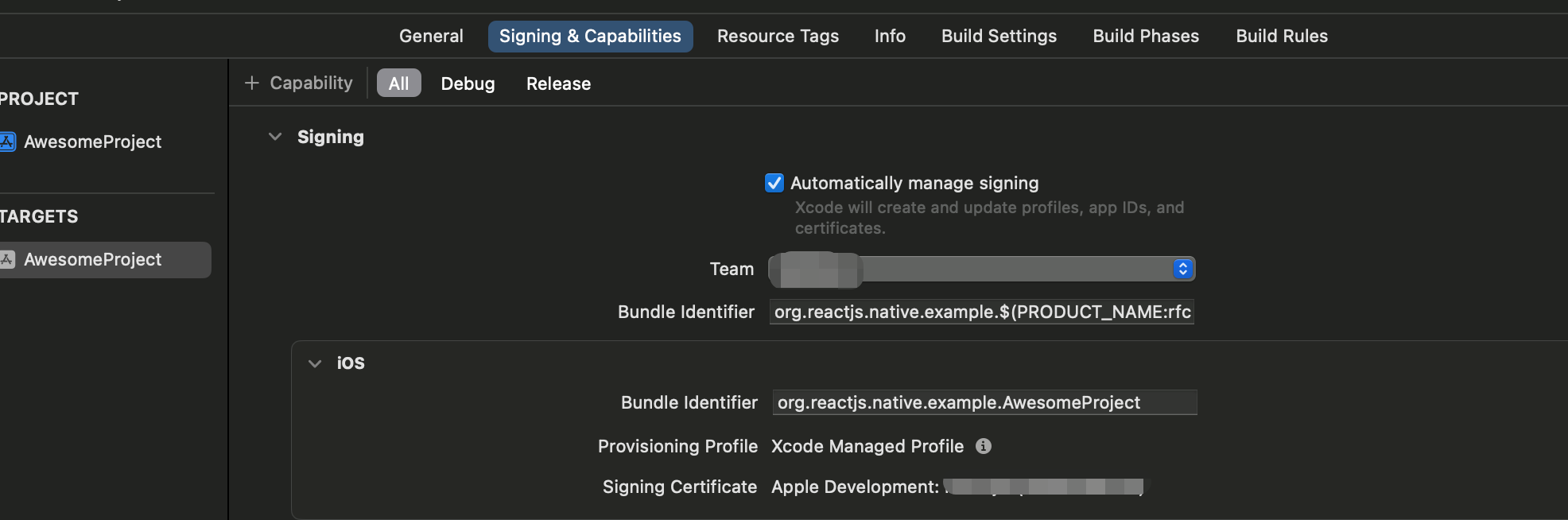Select the Signing & Capabilities tab
Screen dimensions: 1568x520
pos(590,36)
